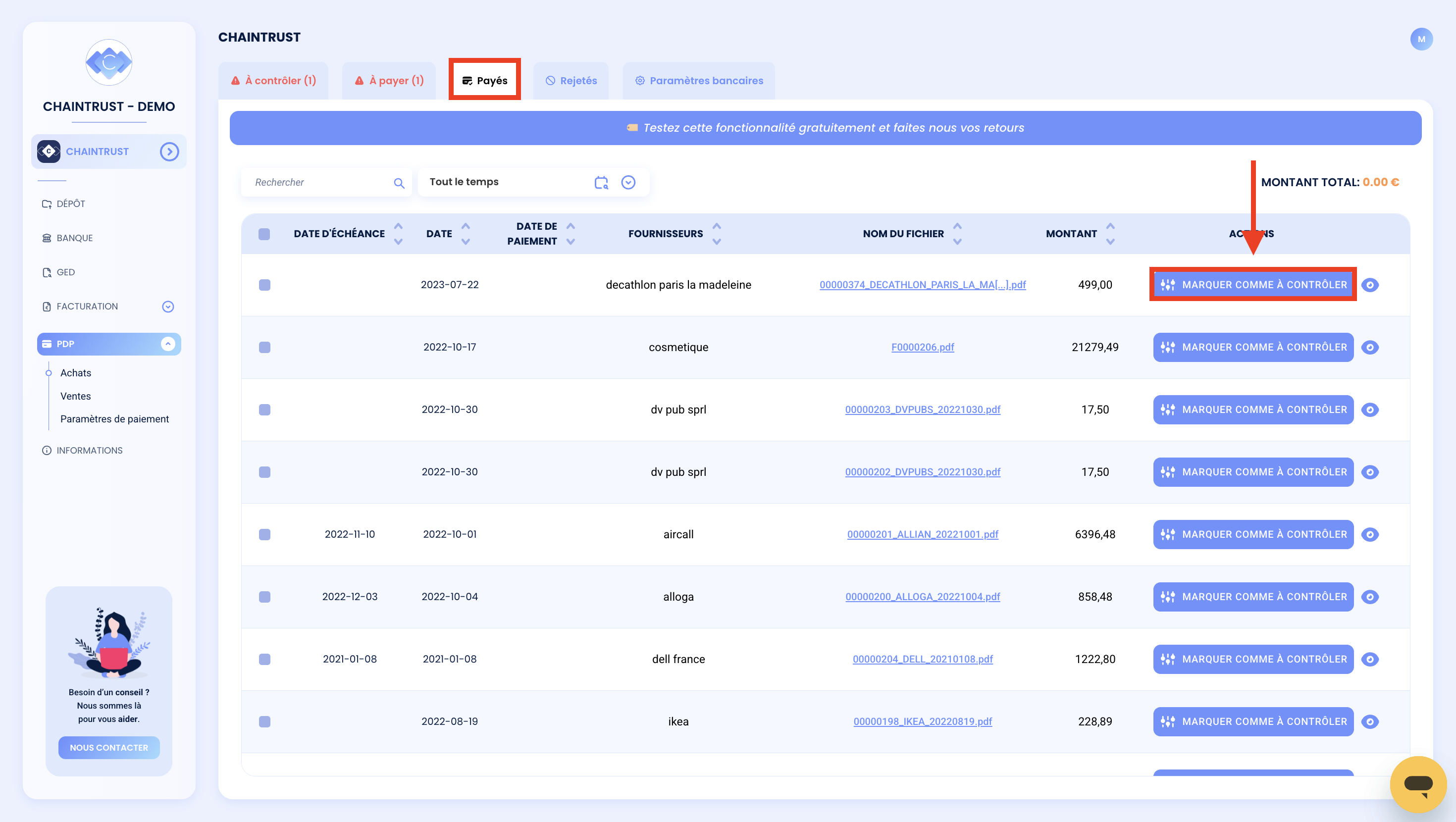Mark alloga invoice as à contrôler
The width and height of the screenshot is (1456, 822).
1253,597
